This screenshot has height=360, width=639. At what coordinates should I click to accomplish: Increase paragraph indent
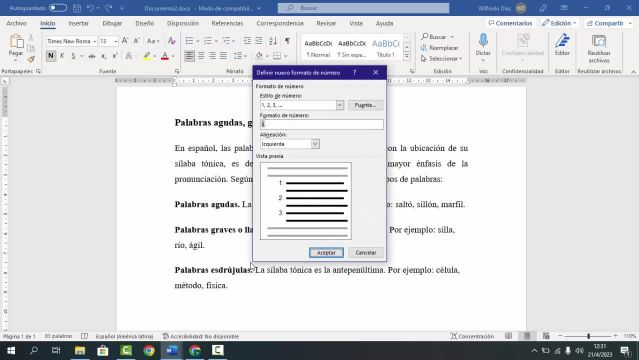pos(259,41)
